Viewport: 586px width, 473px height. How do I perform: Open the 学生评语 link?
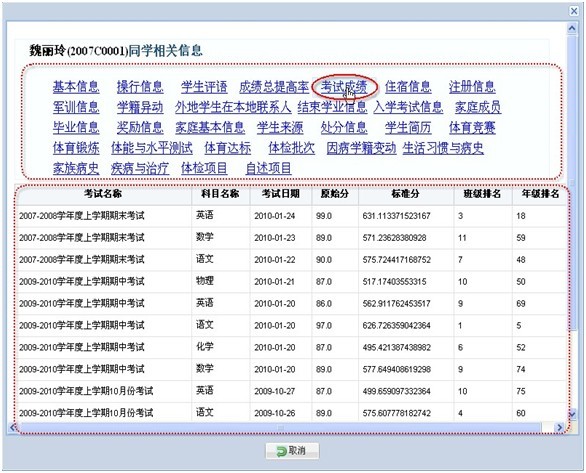pyautogui.click(x=204, y=87)
